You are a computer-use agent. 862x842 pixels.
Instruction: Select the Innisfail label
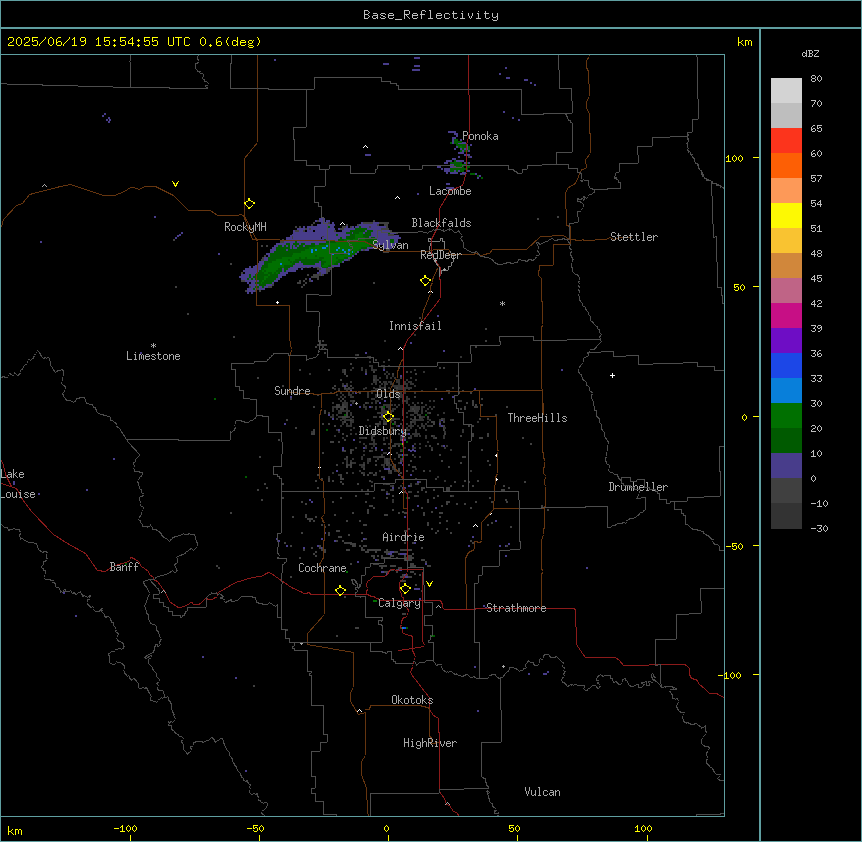(x=415, y=326)
